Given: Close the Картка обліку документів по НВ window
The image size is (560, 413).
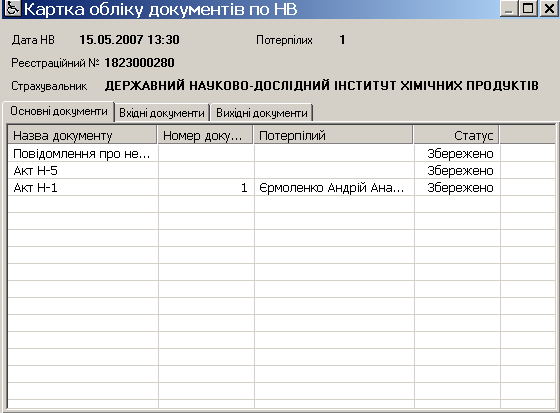Looking at the screenshot, I should [x=549, y=8].
